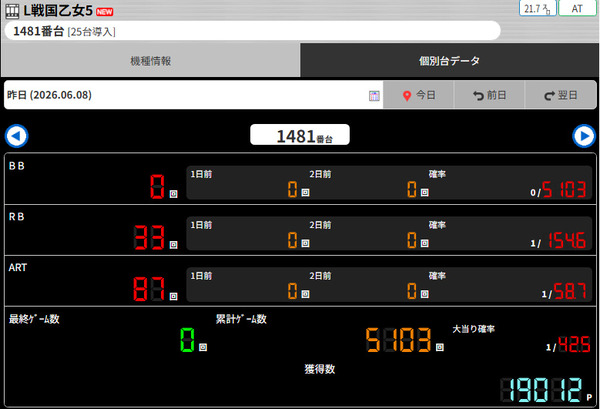Click the 21.7 スロ badge
Screen dimensions: 600x409
538,8
